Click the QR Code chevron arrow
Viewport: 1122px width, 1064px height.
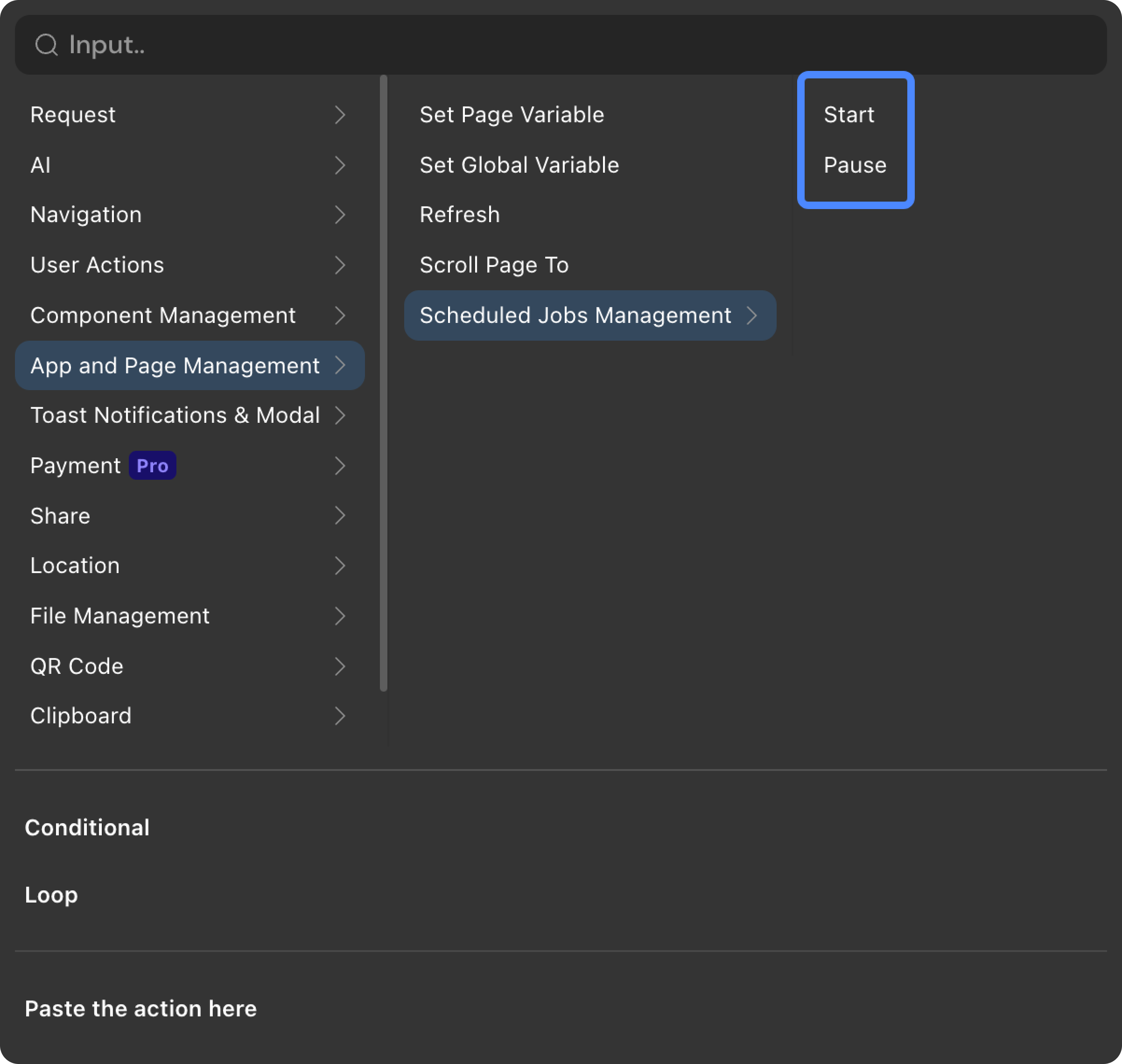pyautogui.click(x=340, y=666)
